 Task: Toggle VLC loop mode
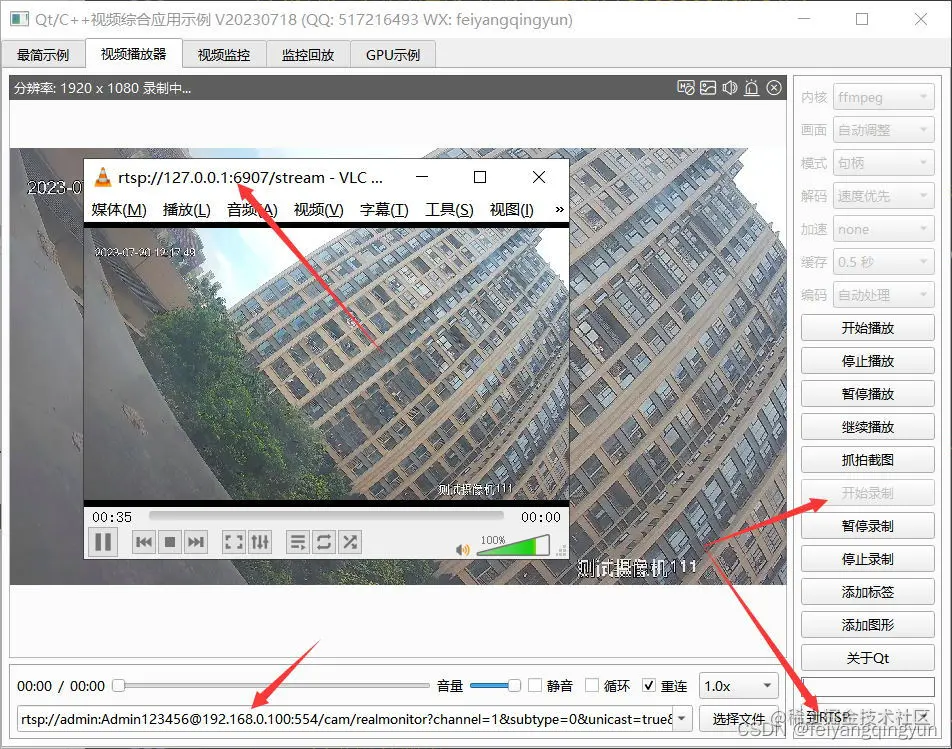point(324,542)
